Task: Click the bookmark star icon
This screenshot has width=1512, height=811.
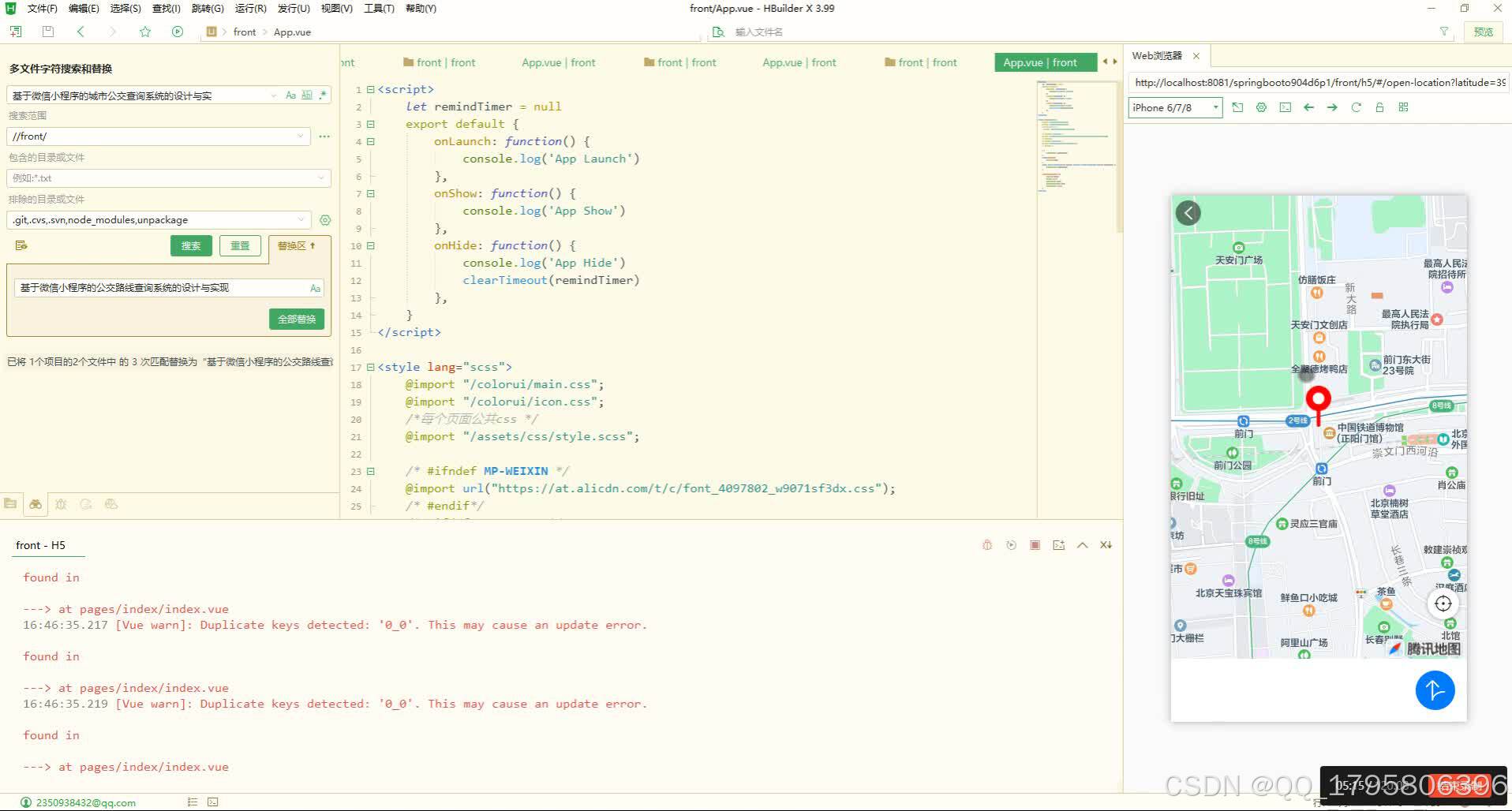Action: [145, 32]
